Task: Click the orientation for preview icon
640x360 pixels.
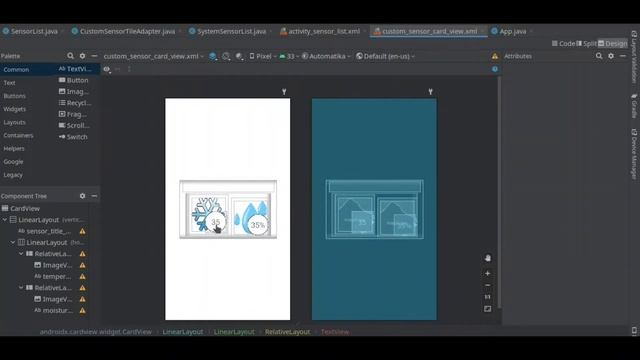Action: pos(226,56)
